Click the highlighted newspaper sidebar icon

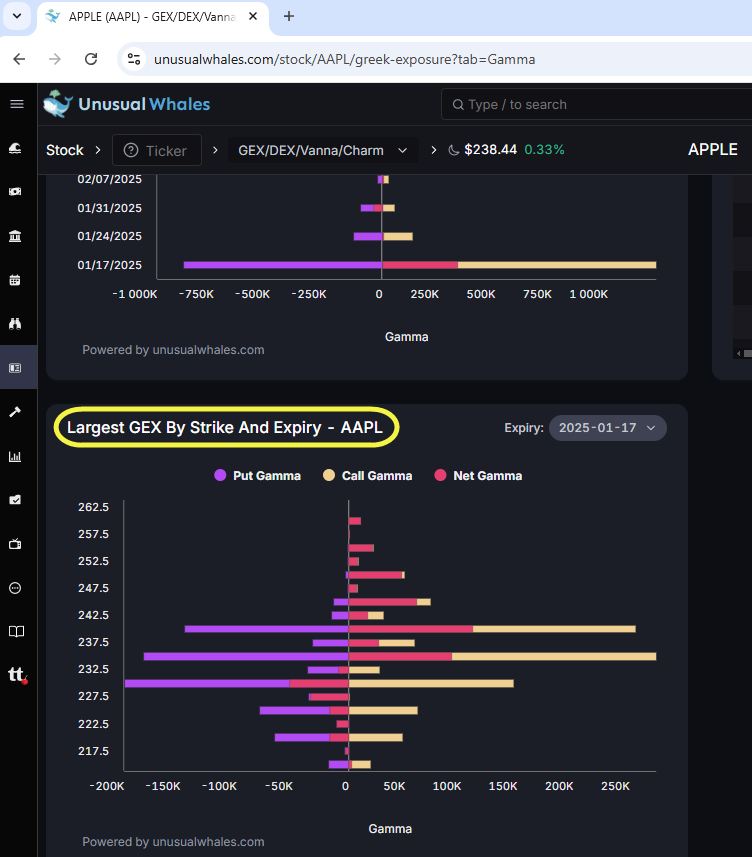(x=15, y=368)
